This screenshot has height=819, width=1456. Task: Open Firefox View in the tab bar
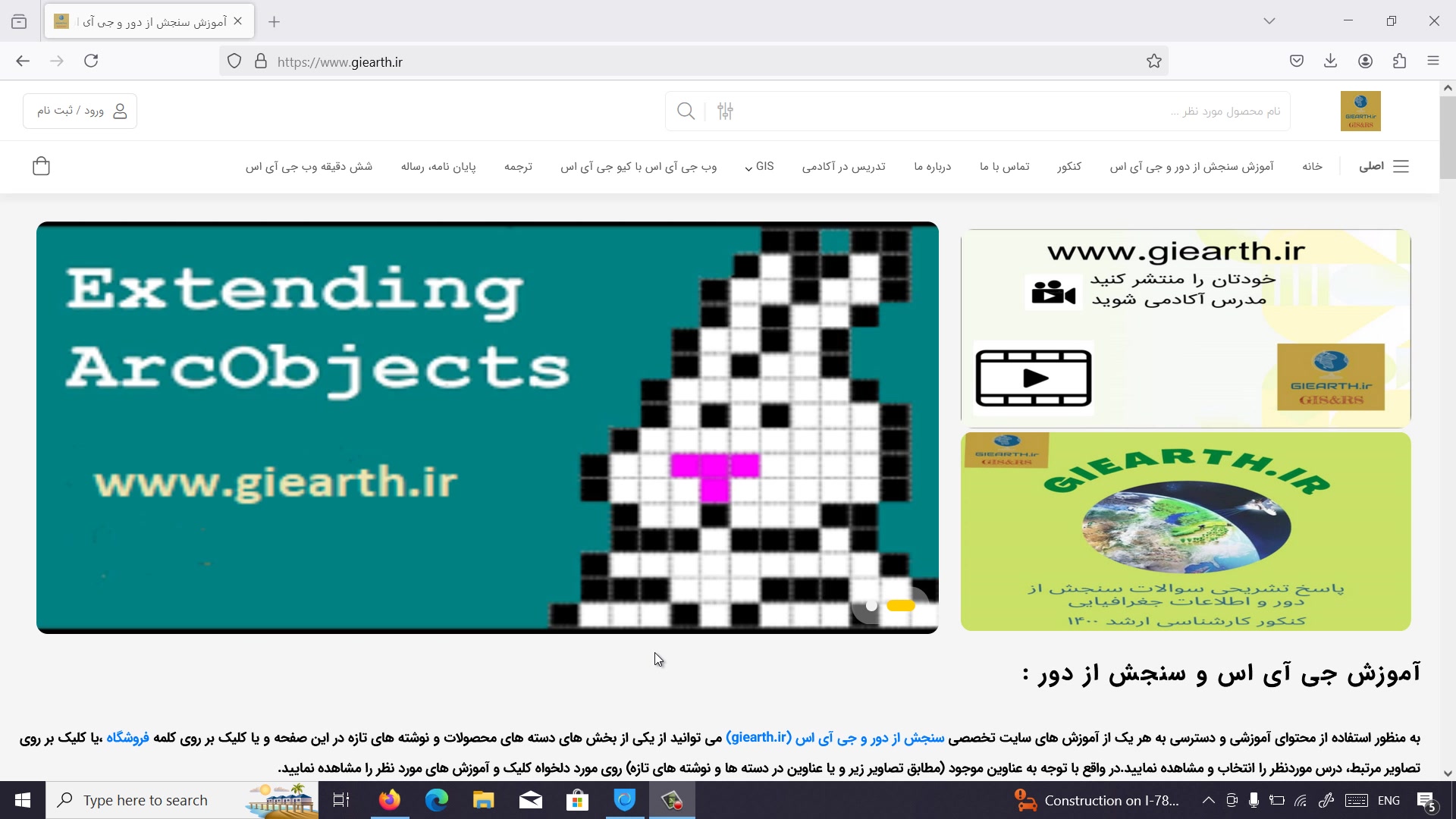pyautogui.click(x=19, y=22)
